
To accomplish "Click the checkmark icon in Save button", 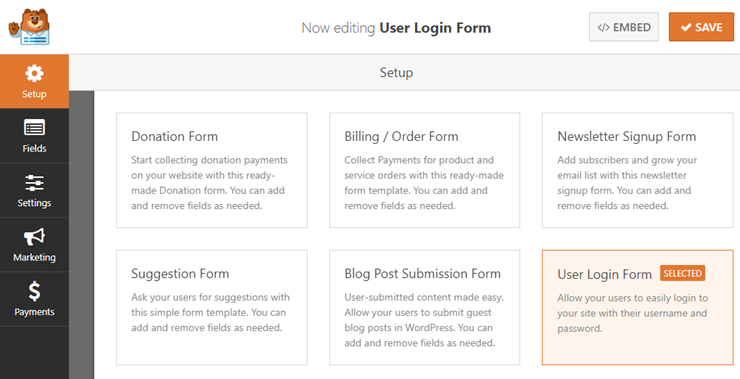I will tap(686, 27).
